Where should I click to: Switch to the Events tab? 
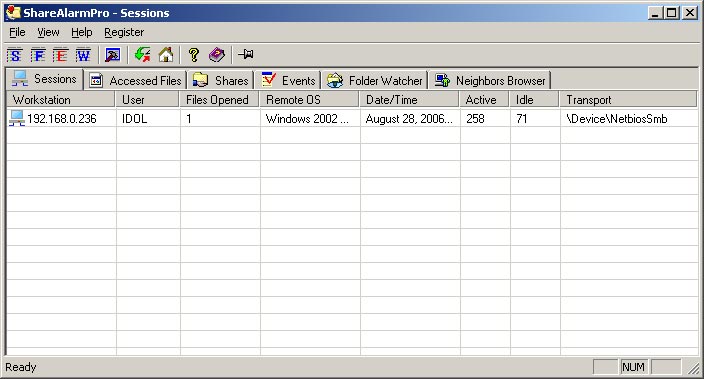click(288, 80)
